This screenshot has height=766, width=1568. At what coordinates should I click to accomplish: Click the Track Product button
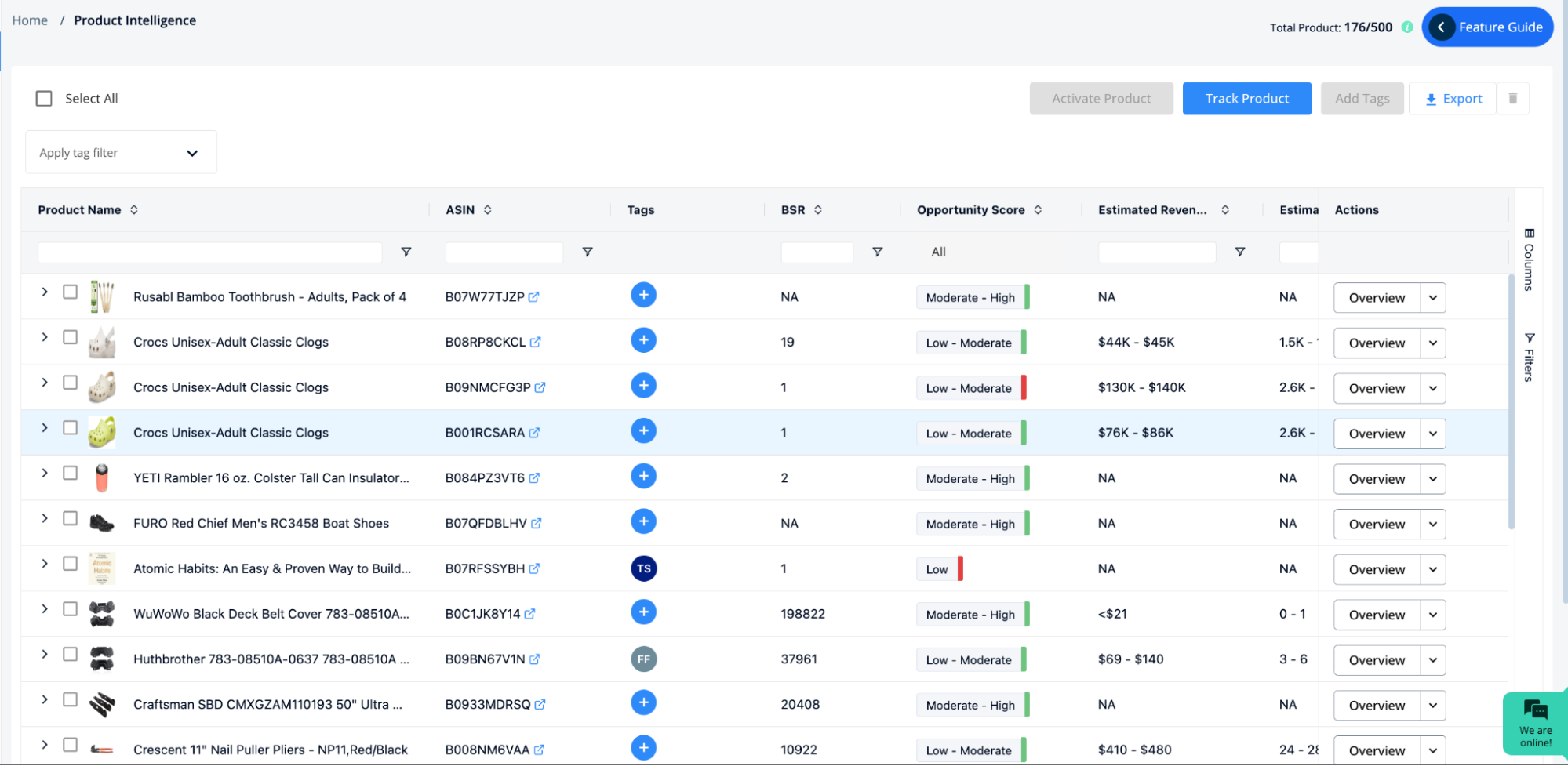(1246, 98)
